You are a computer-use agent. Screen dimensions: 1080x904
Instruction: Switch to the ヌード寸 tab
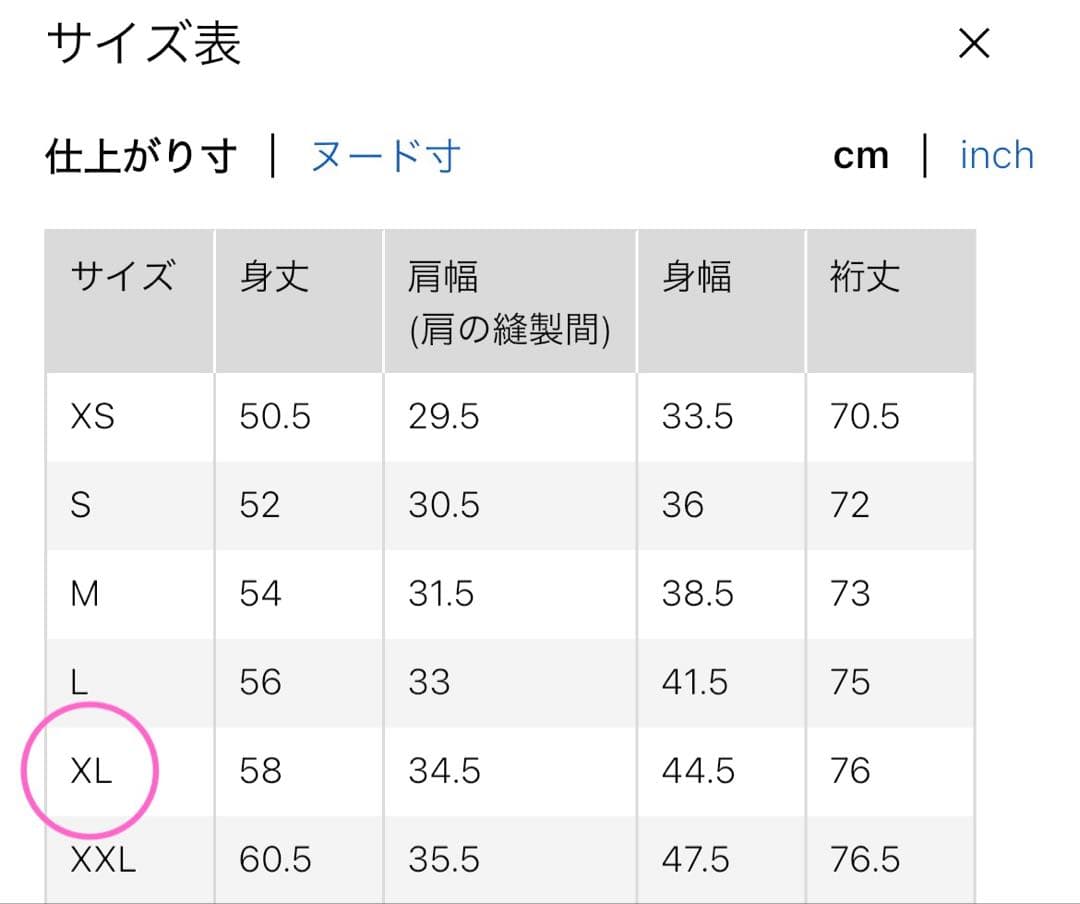pyautogui.click(x=385, y=156)
